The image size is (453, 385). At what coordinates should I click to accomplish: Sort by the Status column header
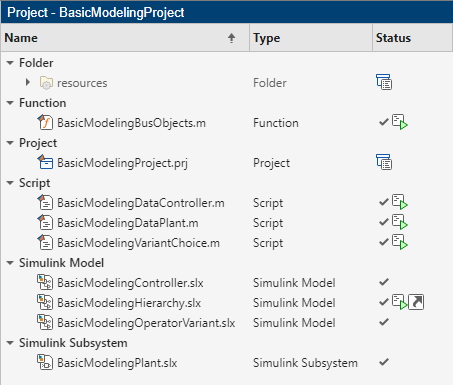412,38
